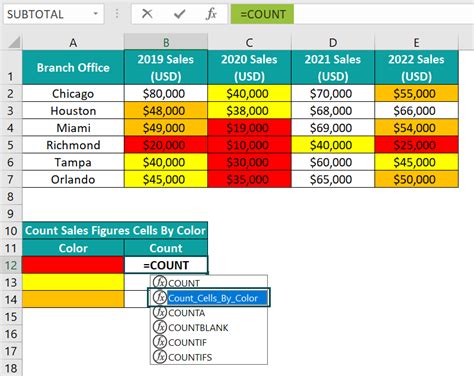Click the Enter checkmark formula bar icon
This screenshot has height=376, width=474.
tap(179, 14)
